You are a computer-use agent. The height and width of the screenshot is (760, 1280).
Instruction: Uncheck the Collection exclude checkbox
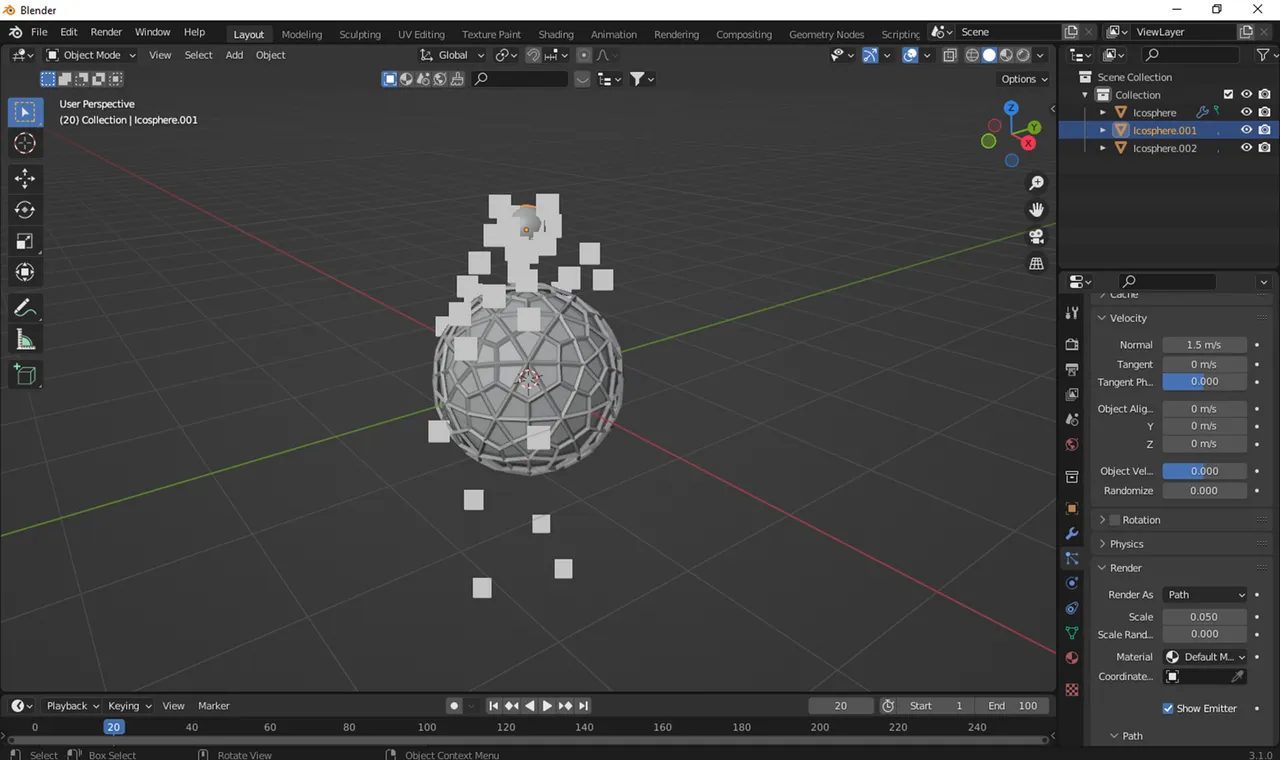(x=1228, y=94)
